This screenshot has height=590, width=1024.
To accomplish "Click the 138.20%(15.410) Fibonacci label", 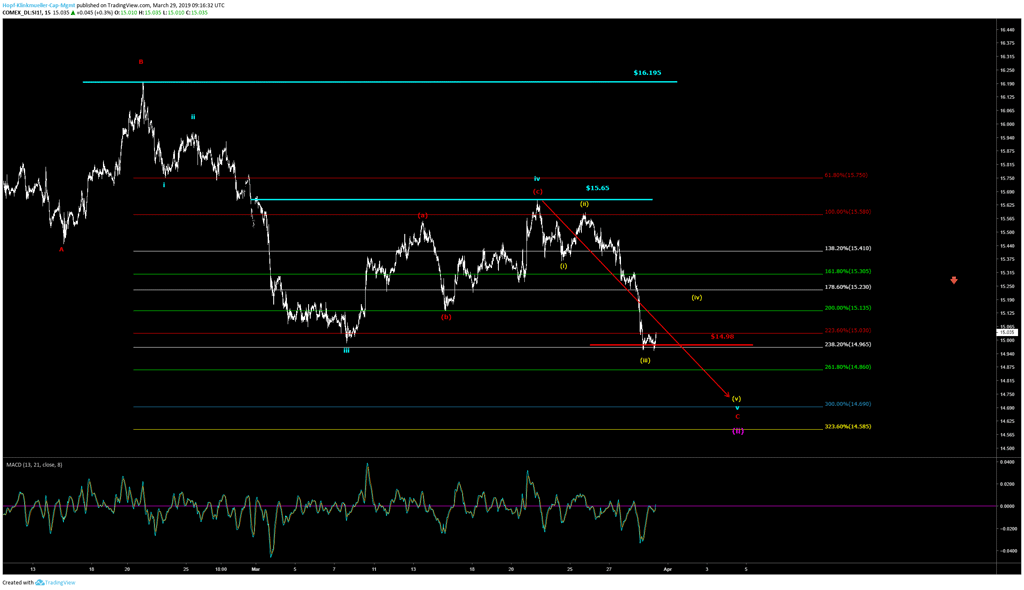I will [x=848, y=248].
